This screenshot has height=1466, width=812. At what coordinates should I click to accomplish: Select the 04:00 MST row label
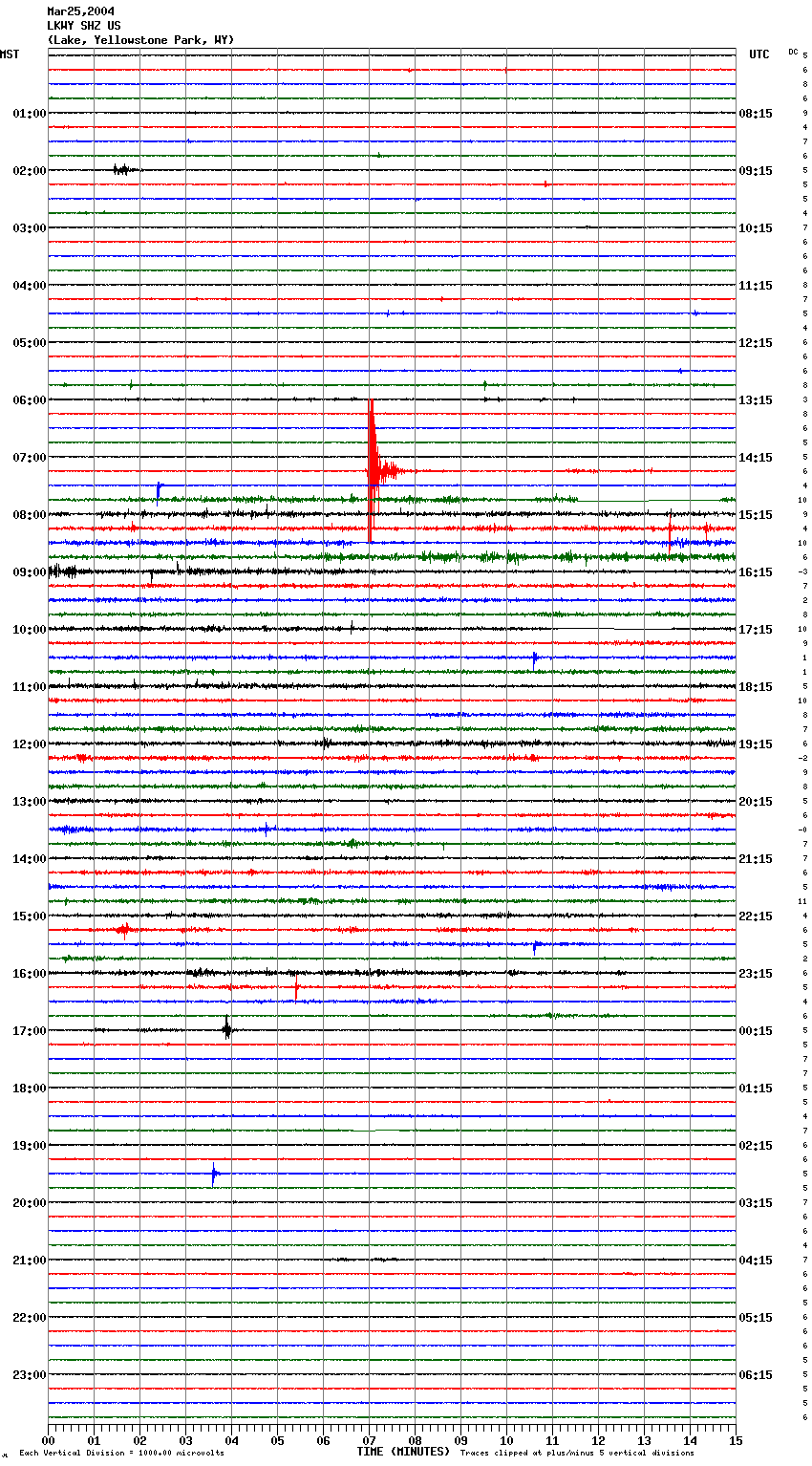click(x=30, y=286)
